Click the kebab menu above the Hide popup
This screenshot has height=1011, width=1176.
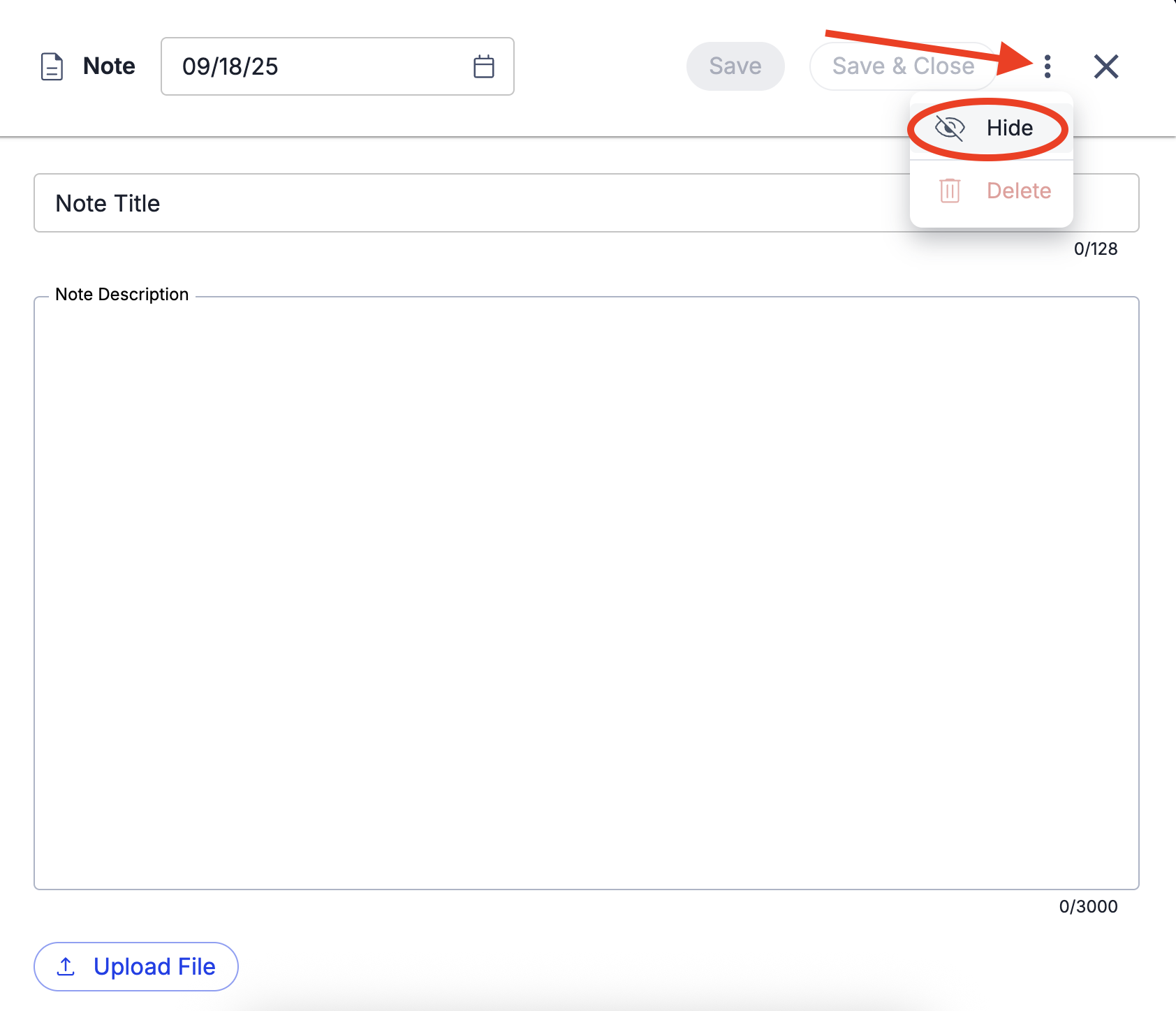click(x=1047, y=66)
